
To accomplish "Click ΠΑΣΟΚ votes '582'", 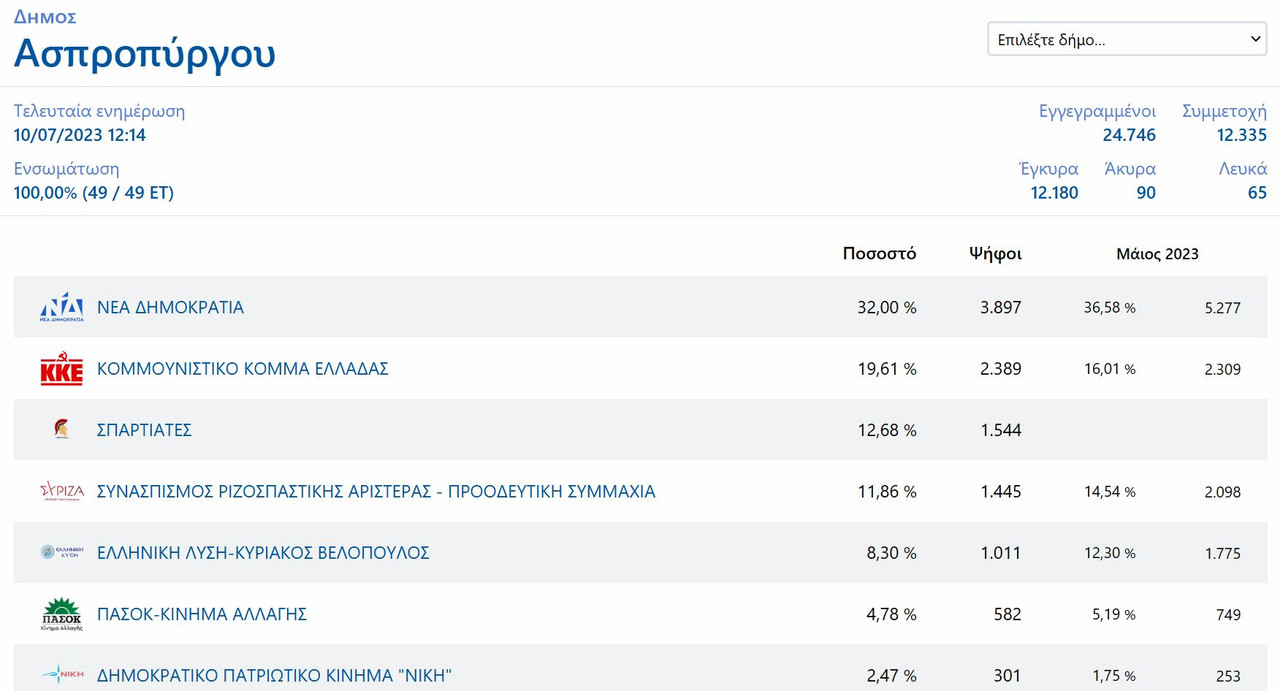I will click(1007, 614).
